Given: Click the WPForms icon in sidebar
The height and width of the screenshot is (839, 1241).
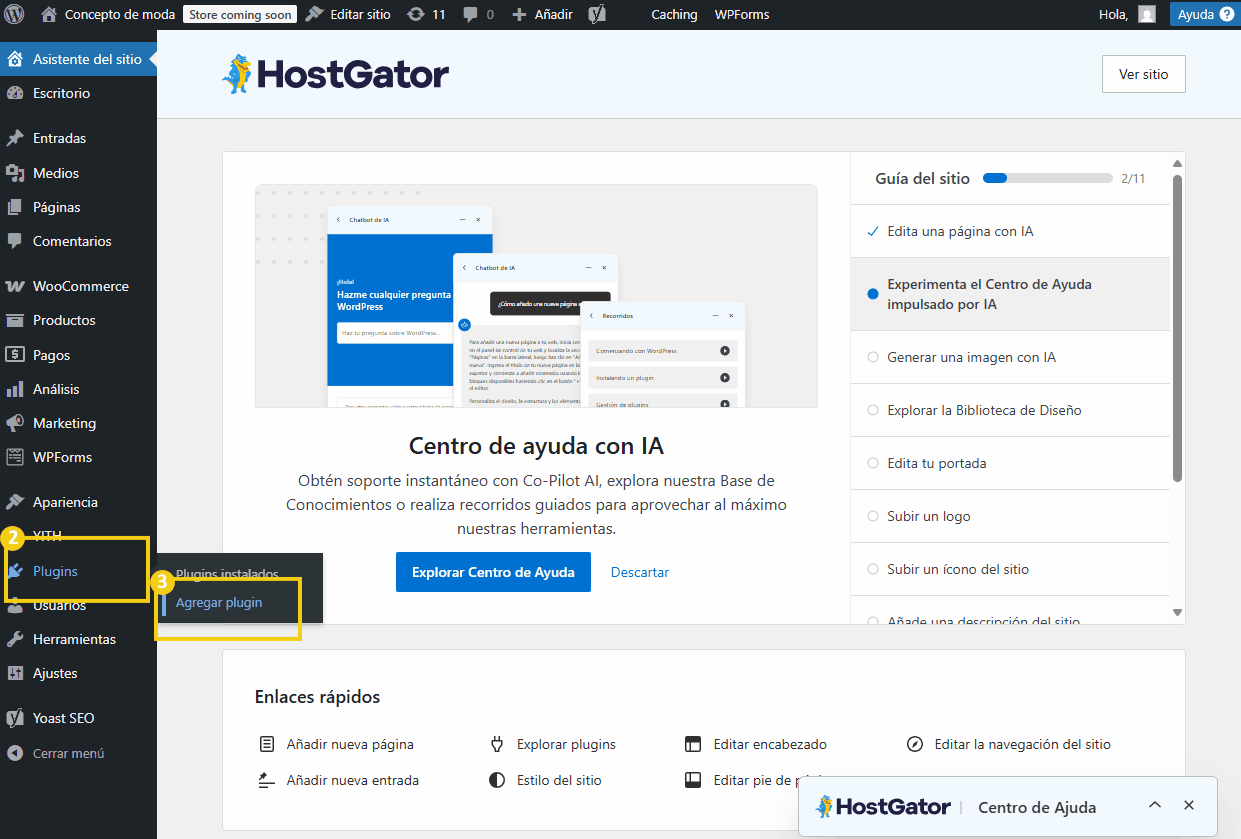Looking at the screenshot, I should pos(15,457).
